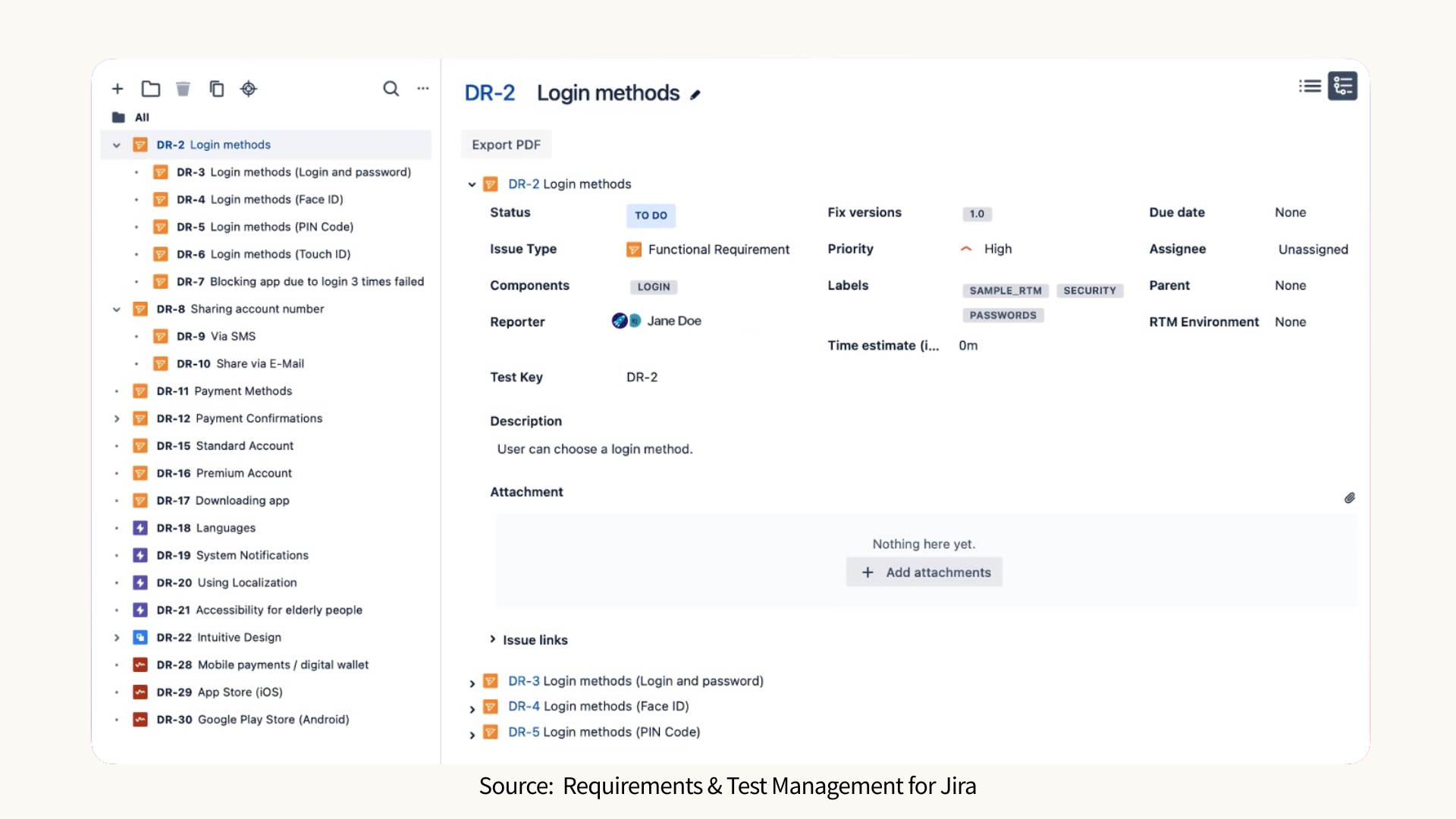1456x819 pixels.
Task: Click the High priority indicator
Action: click(x=986, y=249)
